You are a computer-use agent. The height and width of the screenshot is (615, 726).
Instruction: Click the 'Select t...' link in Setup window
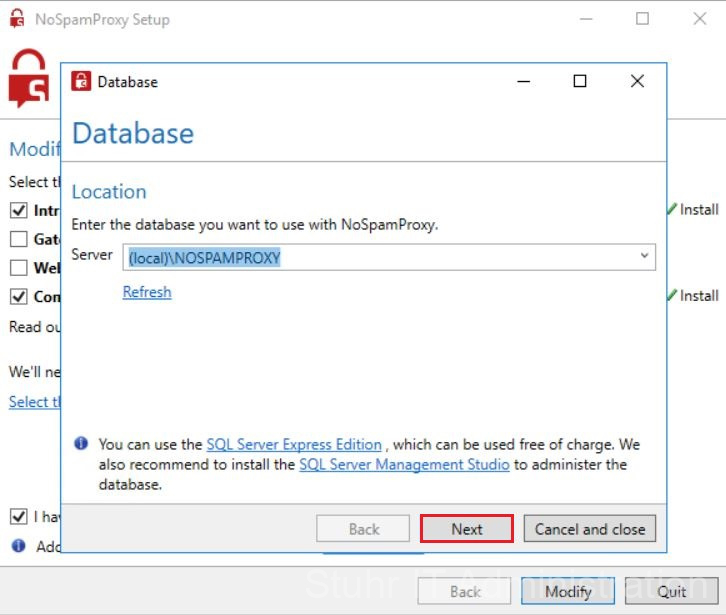pyautogui.click(x=35, y=402)
